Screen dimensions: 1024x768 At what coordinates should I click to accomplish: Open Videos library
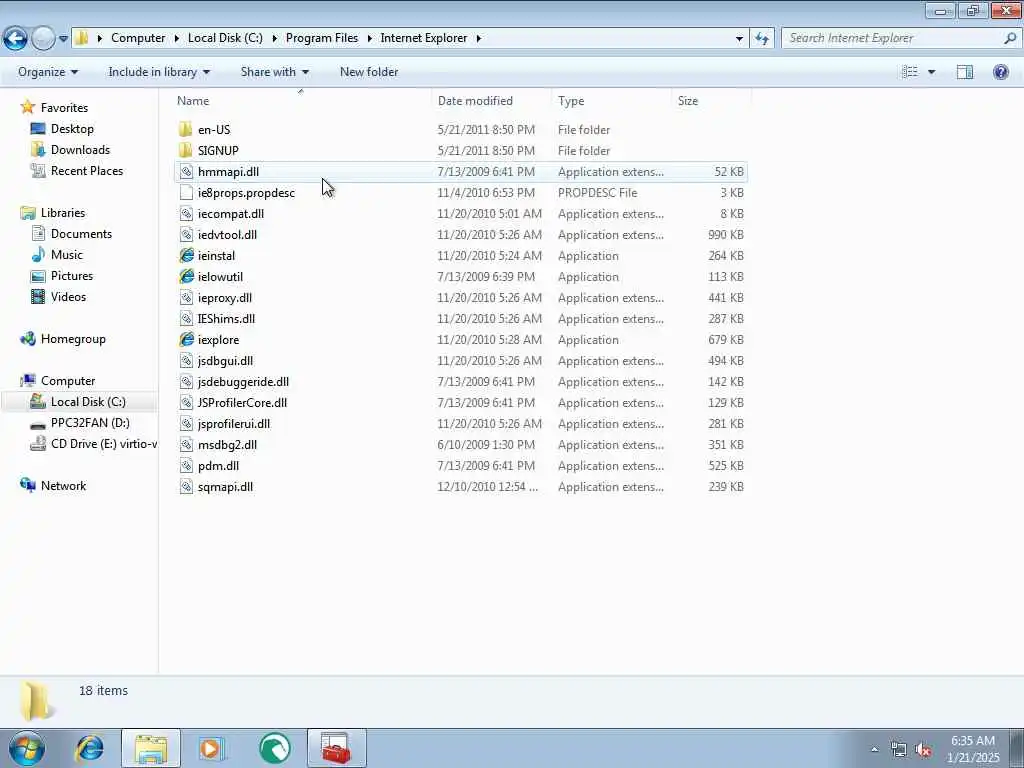click(x=68, y=296)
